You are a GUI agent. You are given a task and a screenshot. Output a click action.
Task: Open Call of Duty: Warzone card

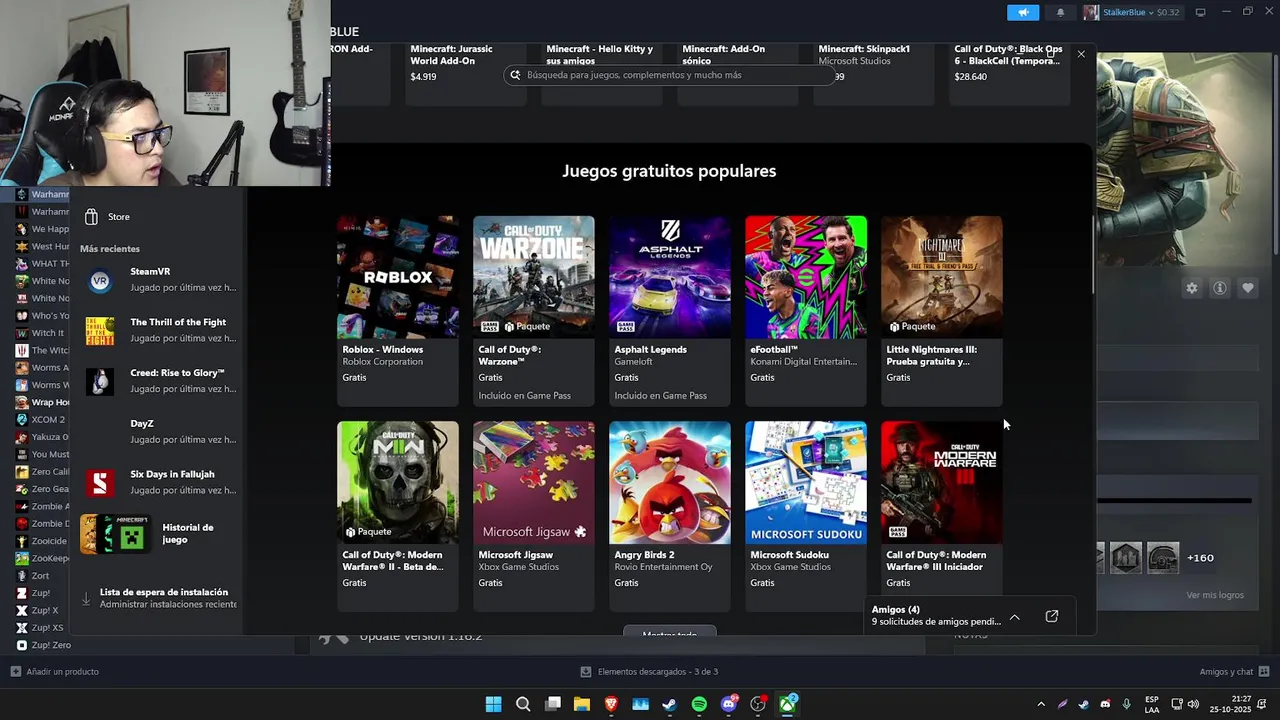[x=534, y=311]
